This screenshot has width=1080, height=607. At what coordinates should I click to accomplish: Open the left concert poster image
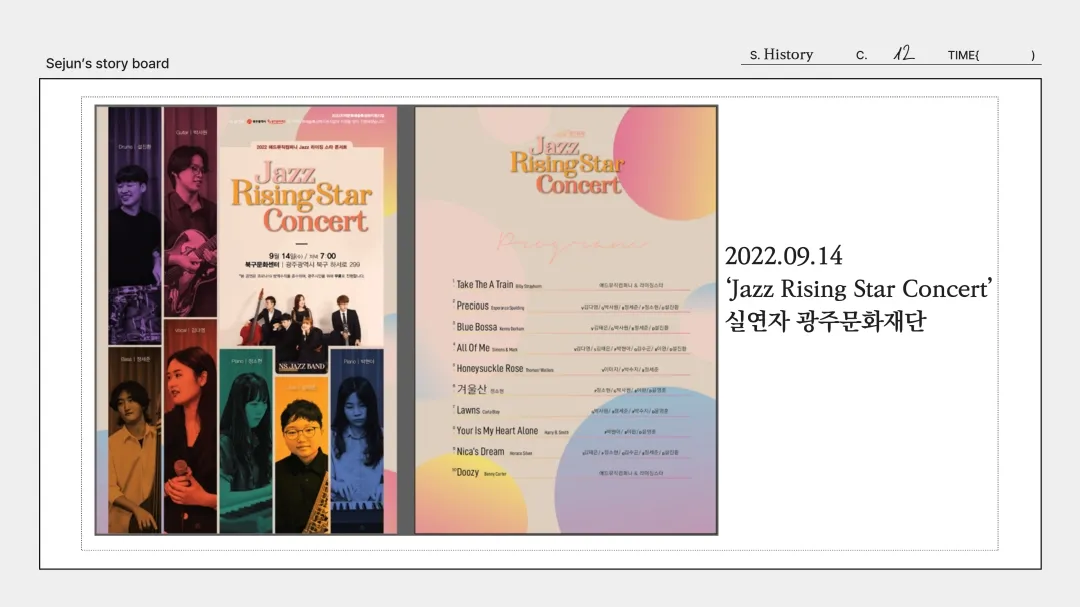pyautogui.click(x=246, y=320)
